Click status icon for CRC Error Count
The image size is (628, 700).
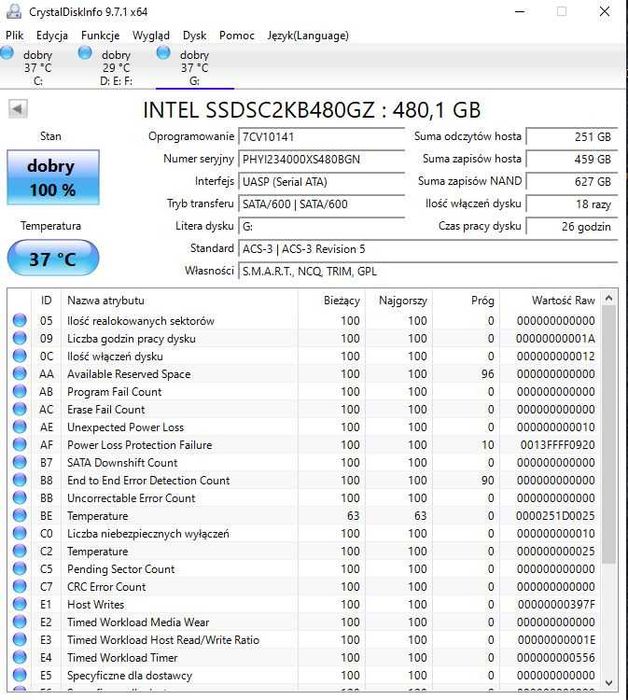tap(20, 586)
